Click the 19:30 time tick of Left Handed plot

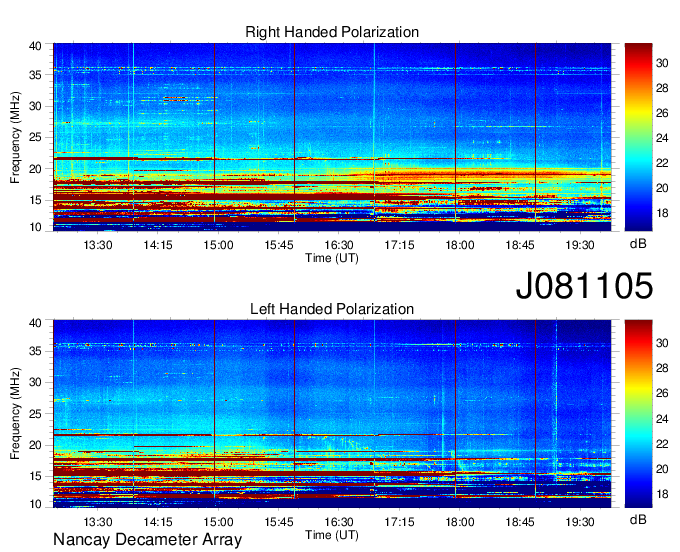point(580,522)
